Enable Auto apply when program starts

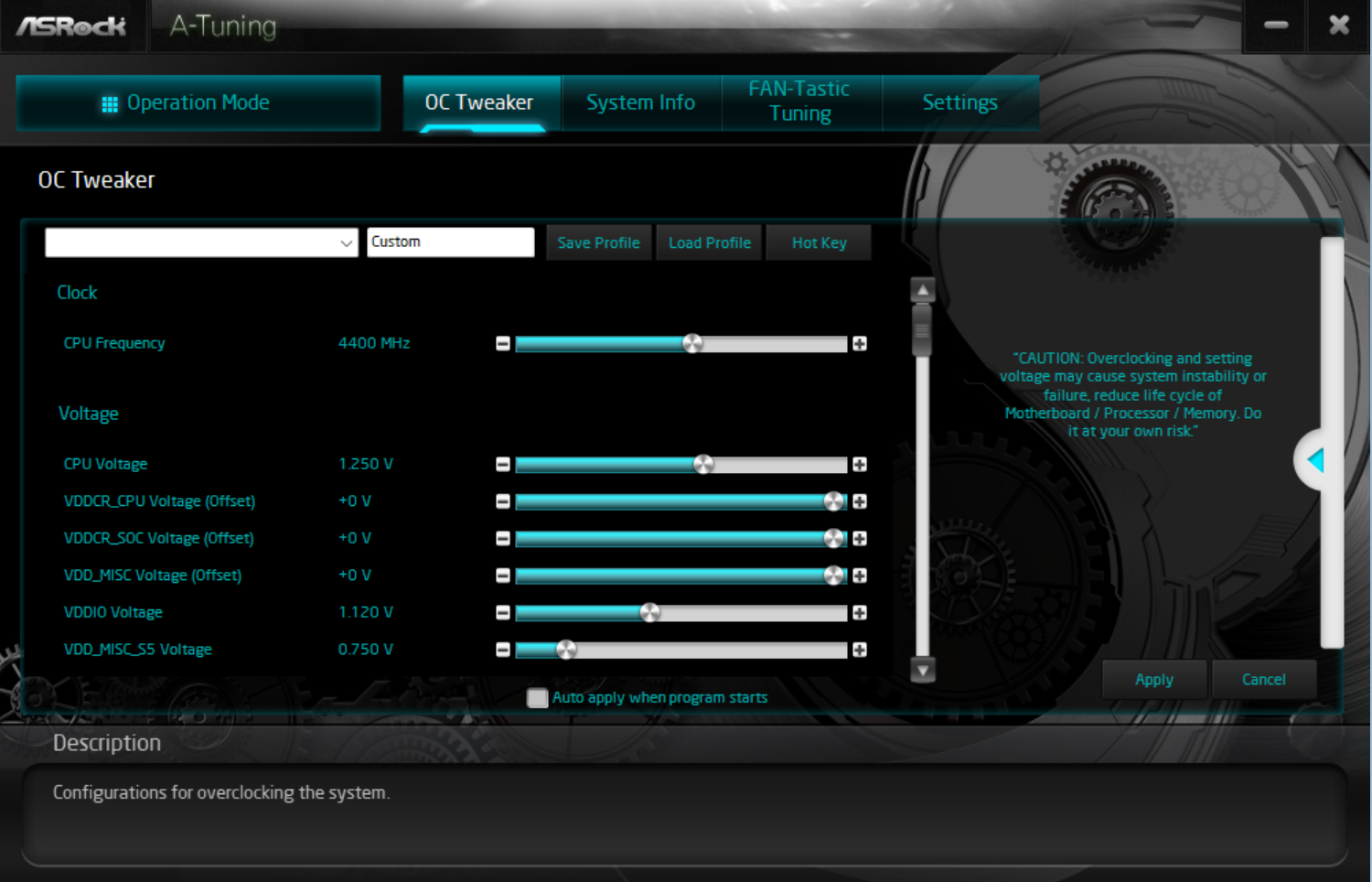[x=537, y=697]
